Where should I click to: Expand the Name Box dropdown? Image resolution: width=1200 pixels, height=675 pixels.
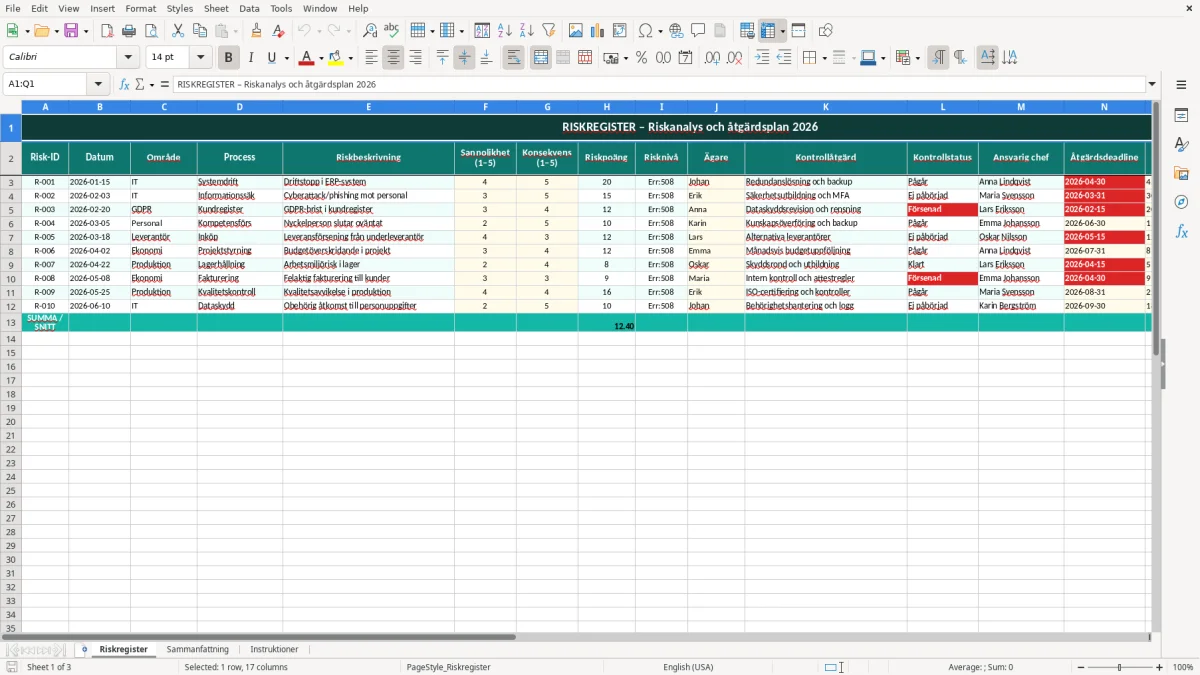pyautogui.click(x=98, y=84)
